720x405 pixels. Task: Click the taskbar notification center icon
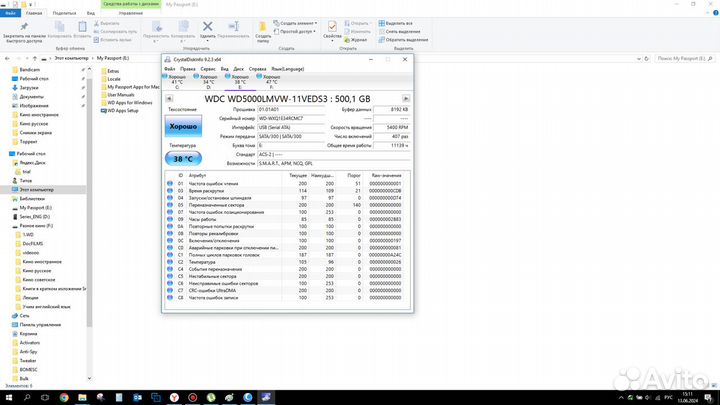point(710,398)
